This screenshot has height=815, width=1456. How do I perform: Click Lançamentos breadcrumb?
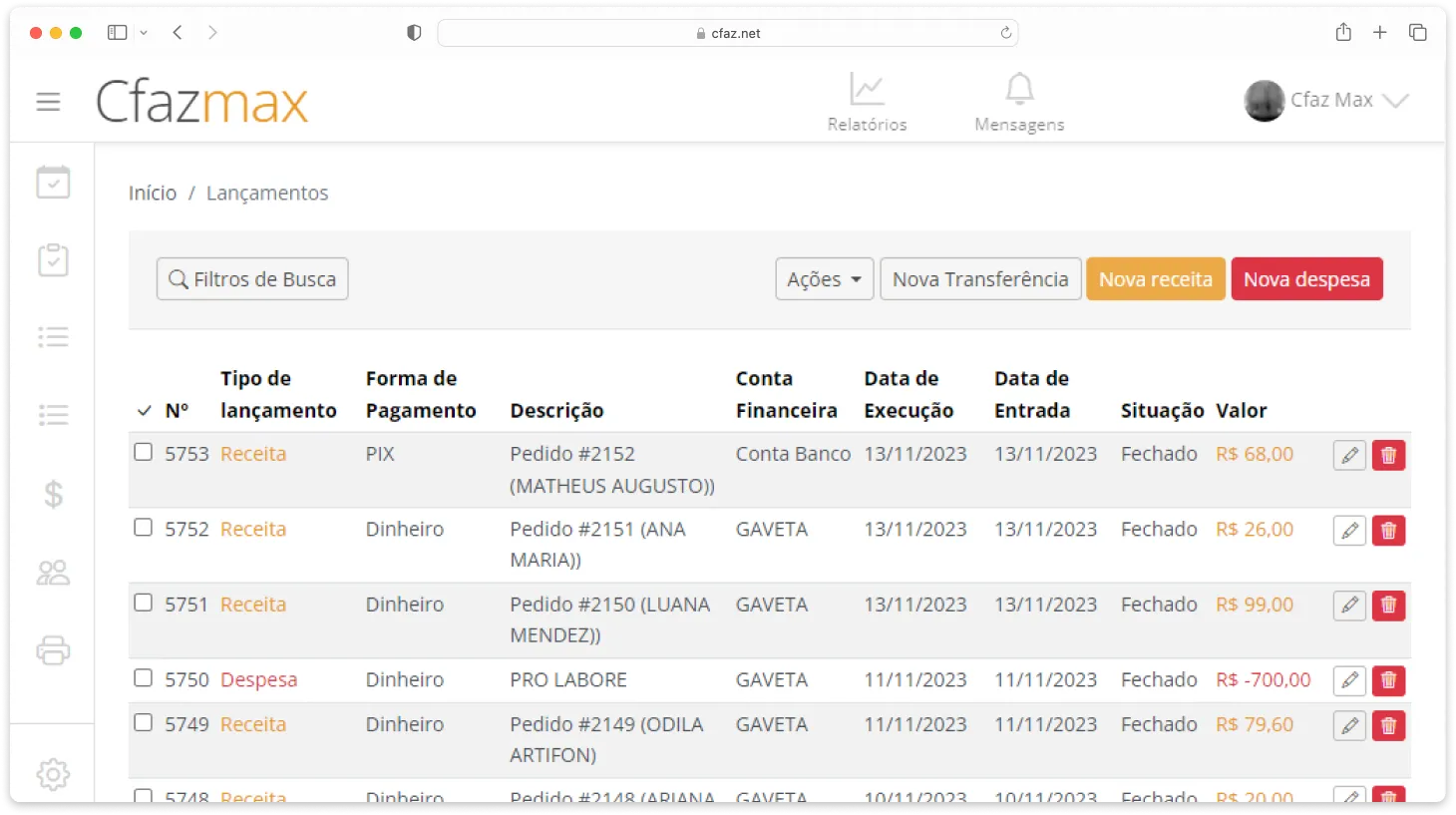pyautogui.click(x=267, y=193)
